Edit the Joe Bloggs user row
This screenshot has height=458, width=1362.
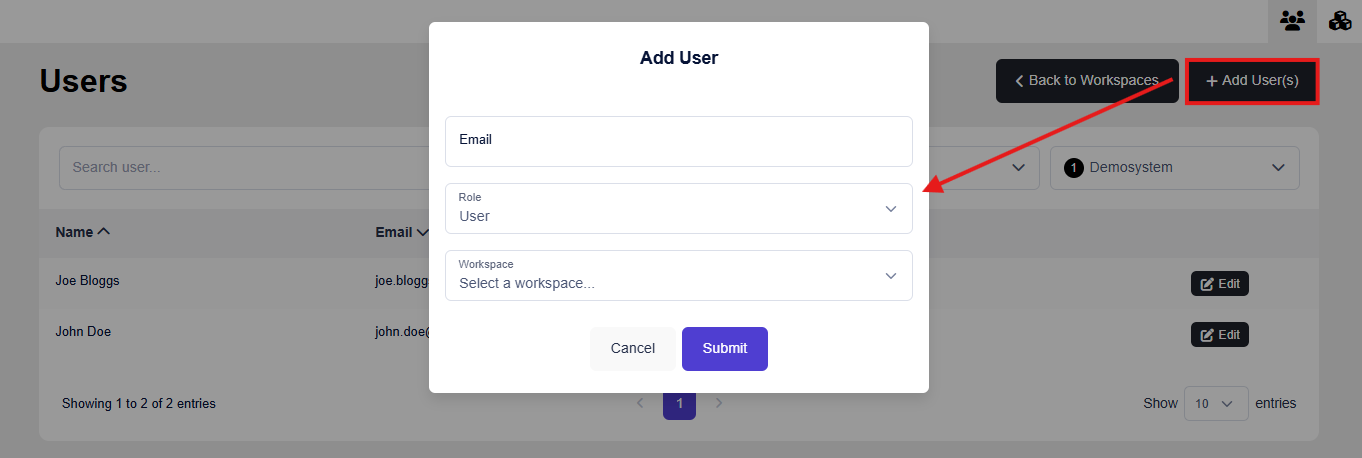click(x=1219, y=284)
